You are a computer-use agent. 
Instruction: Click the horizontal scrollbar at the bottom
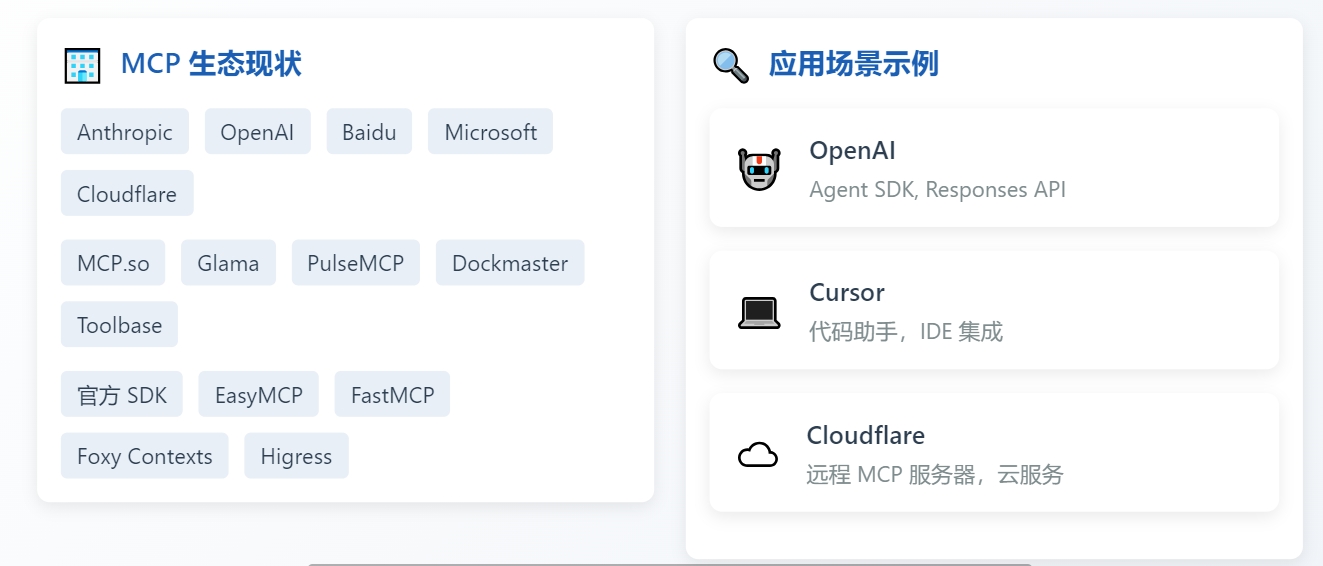(668, 564)
